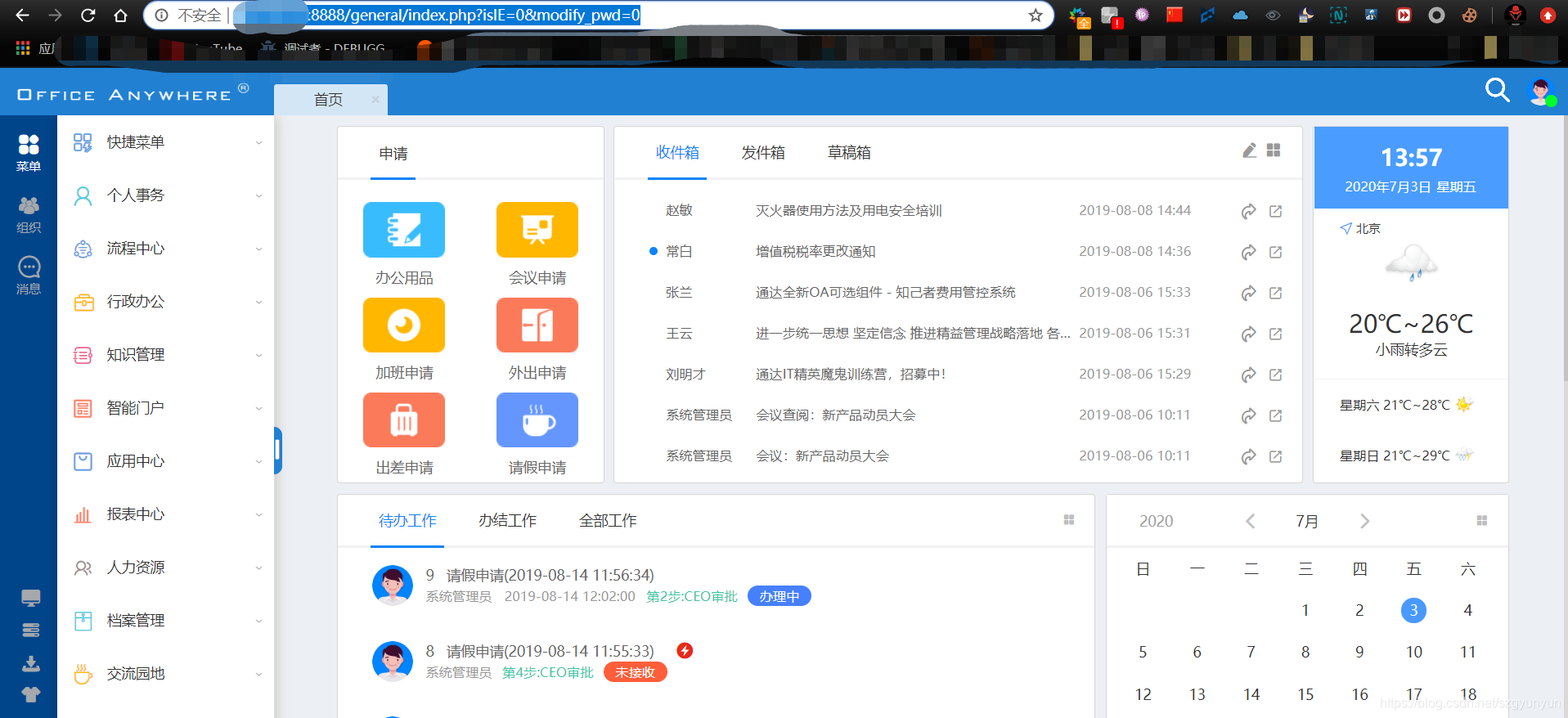Click grid icon in calendar panel
The height and width of the screenshot is (718, 1568).
(1481, 521)
